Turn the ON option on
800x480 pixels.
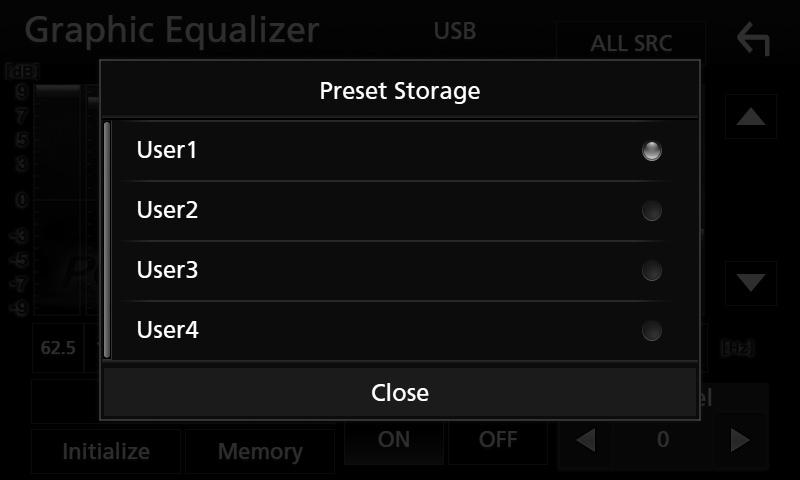tap(394, 440)
